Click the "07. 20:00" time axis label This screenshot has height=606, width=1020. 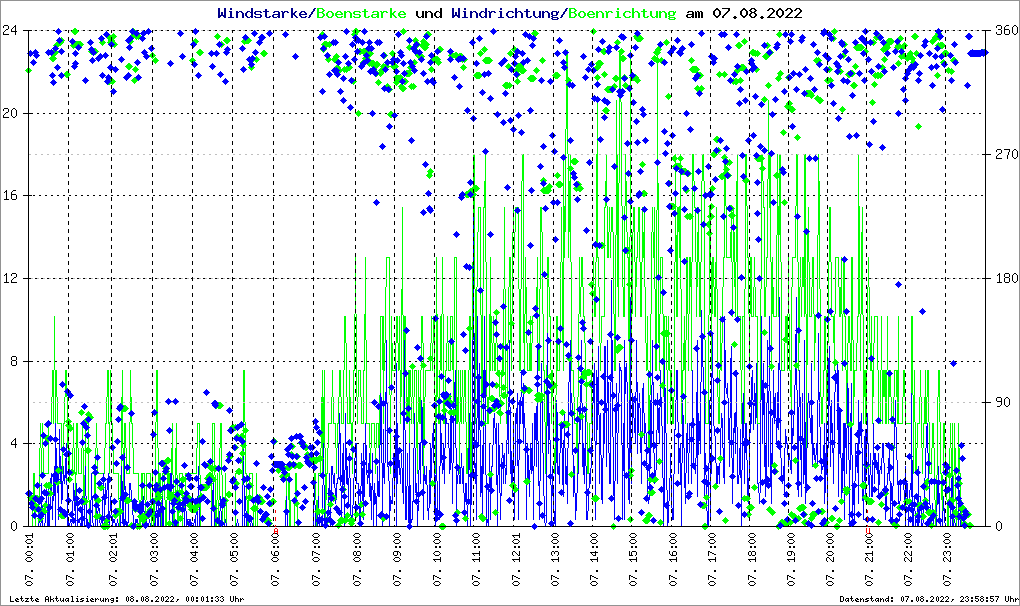coord(829,560)
